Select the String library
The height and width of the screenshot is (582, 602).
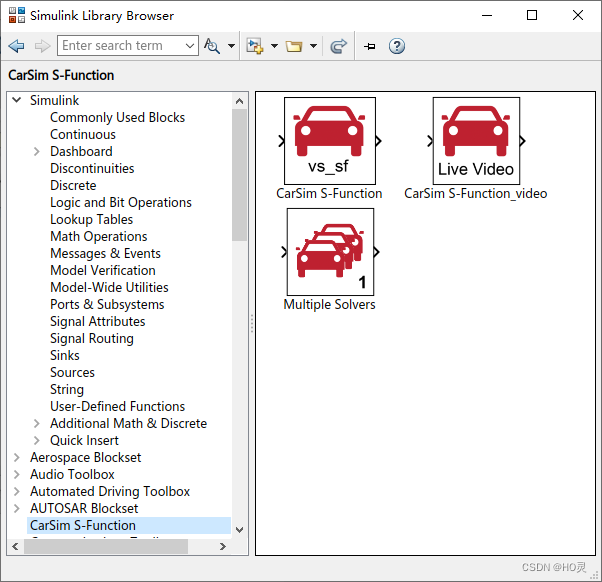[67, 389]
